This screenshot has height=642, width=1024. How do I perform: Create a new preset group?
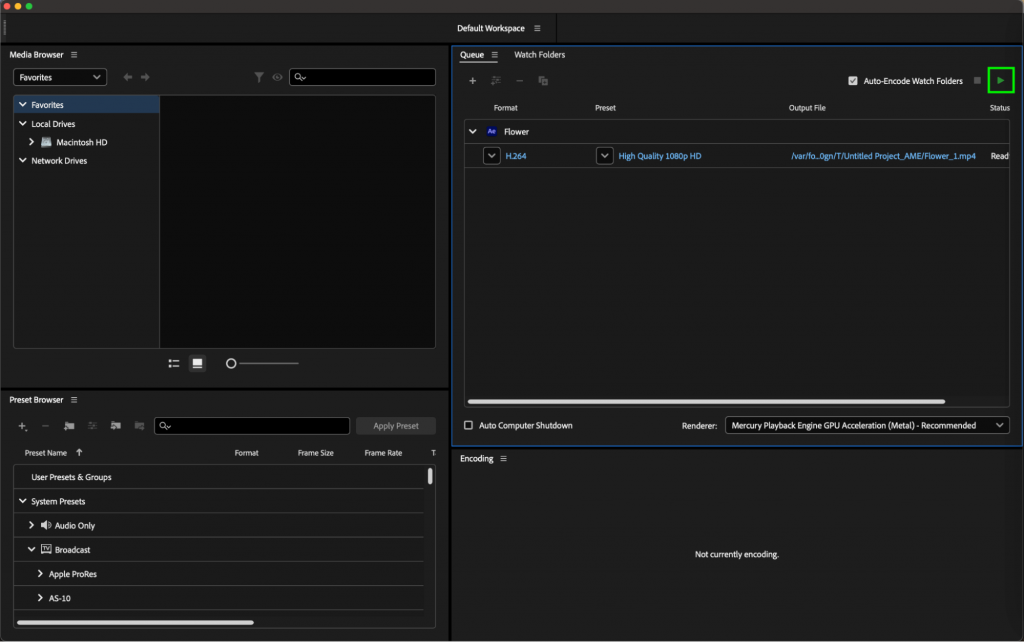click(68, 426)
